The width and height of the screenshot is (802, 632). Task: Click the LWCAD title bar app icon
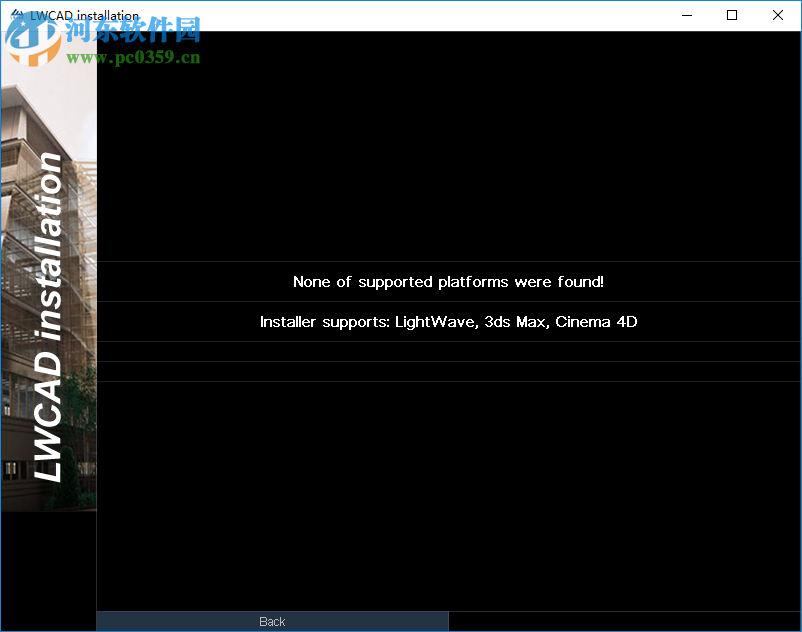click(16, 15)
